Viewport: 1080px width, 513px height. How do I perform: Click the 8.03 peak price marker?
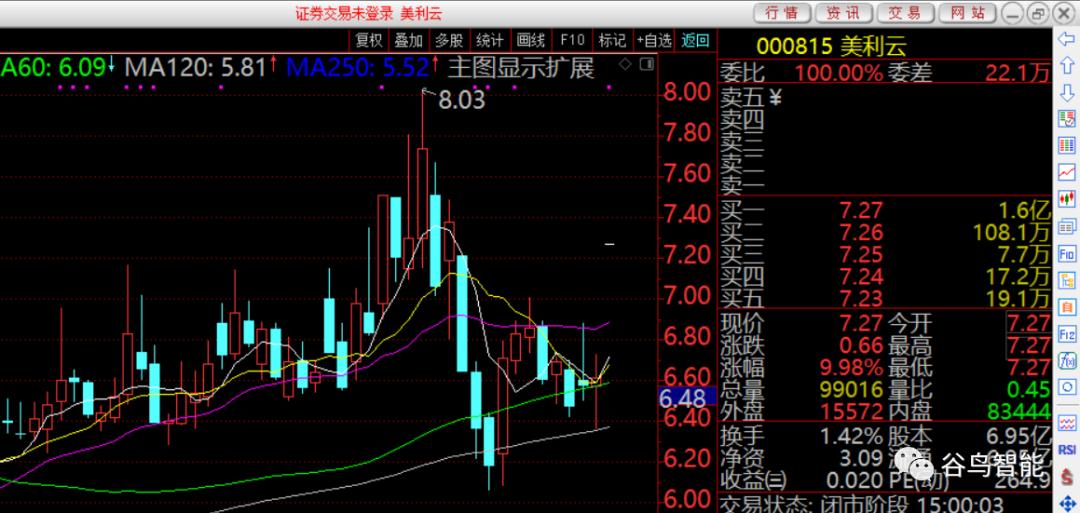[461, 101]
